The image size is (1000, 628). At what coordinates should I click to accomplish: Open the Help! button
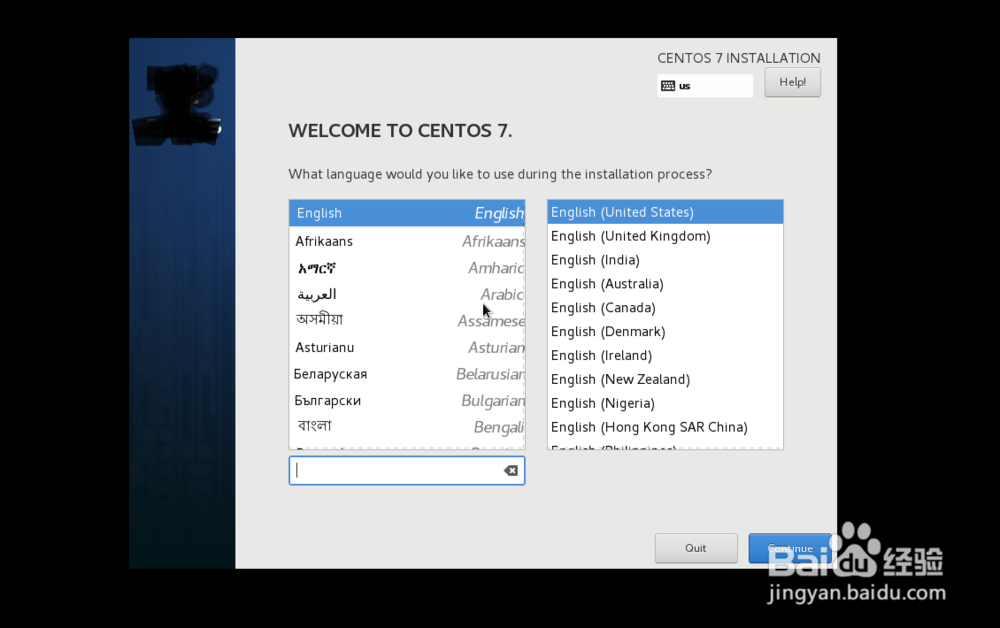coord(793,82)
